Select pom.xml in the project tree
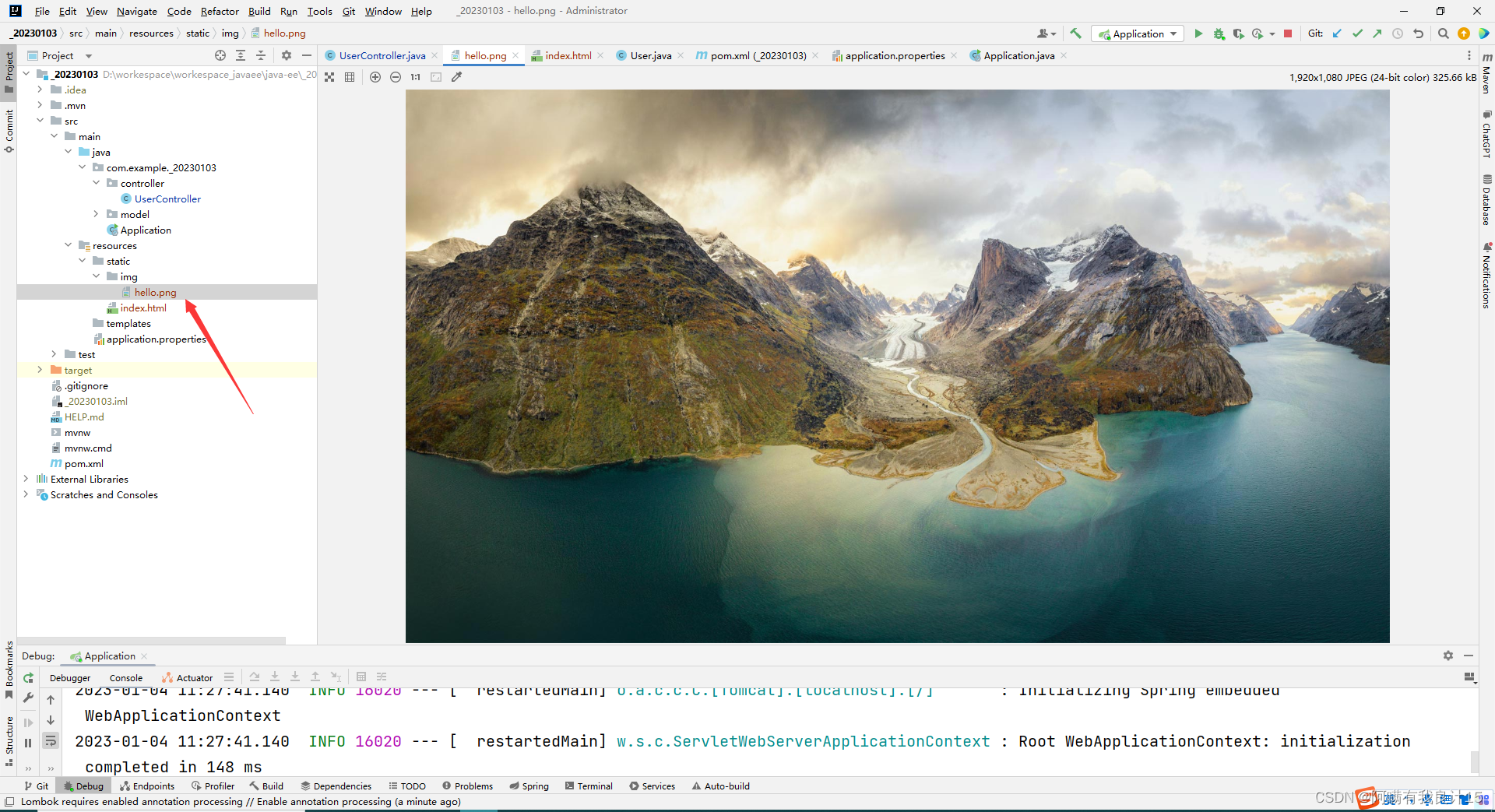The height and width of the screenshot is (812, 1495). (x=84, y=463)
